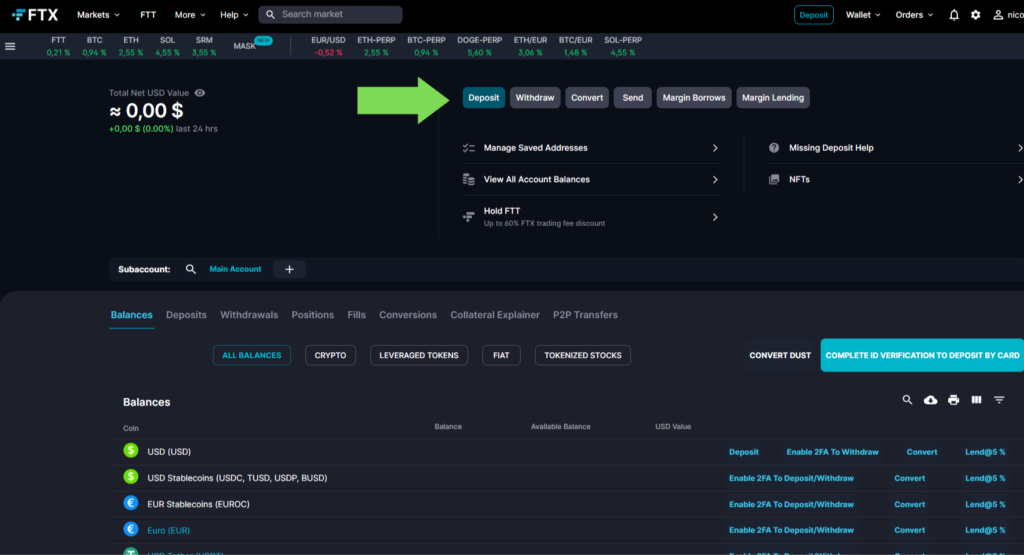Open the Collateral Explainer tab

click(x=494, y=315)
